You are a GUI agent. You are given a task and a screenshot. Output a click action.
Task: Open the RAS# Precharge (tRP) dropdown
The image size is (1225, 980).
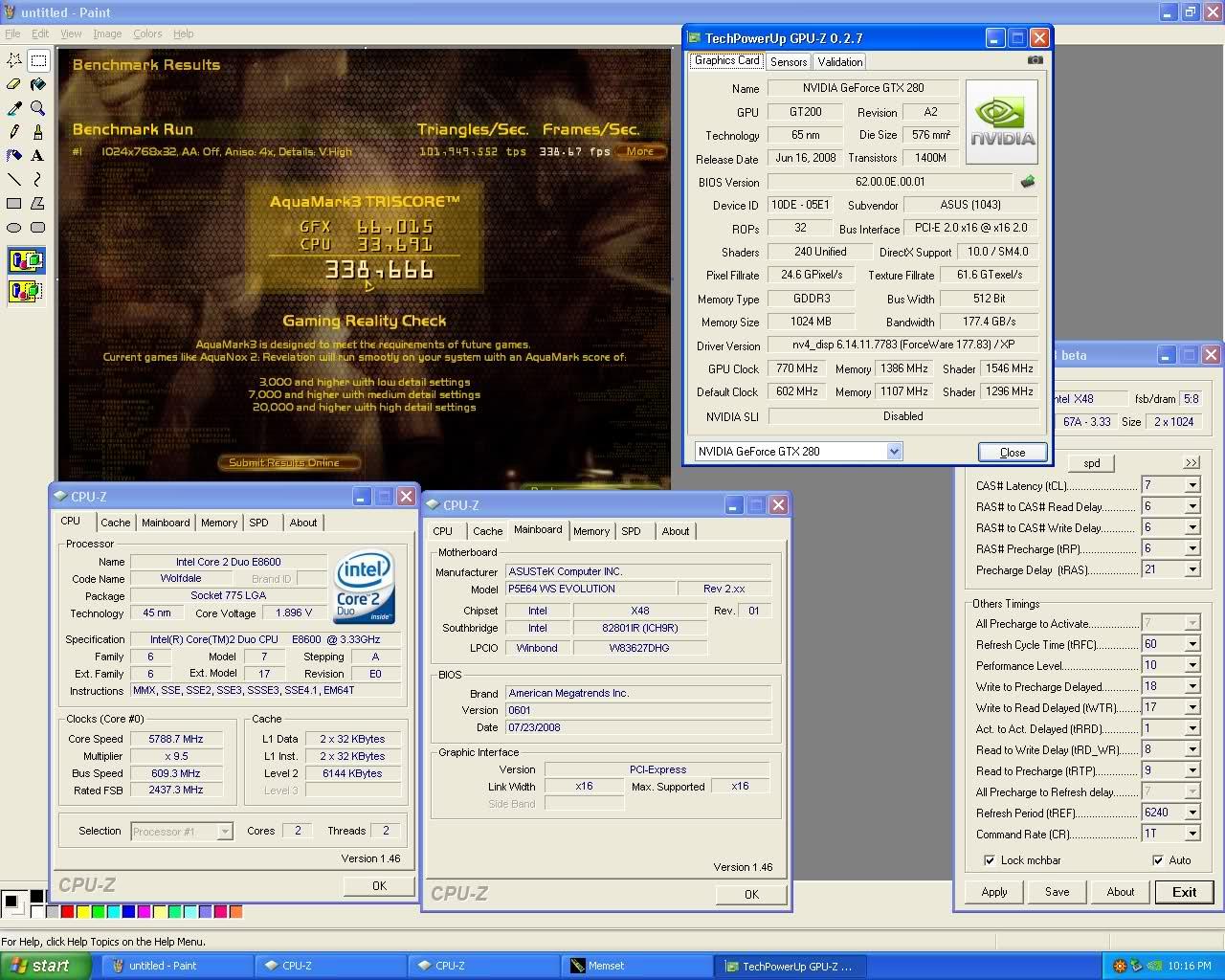(x=1192, y=548)
